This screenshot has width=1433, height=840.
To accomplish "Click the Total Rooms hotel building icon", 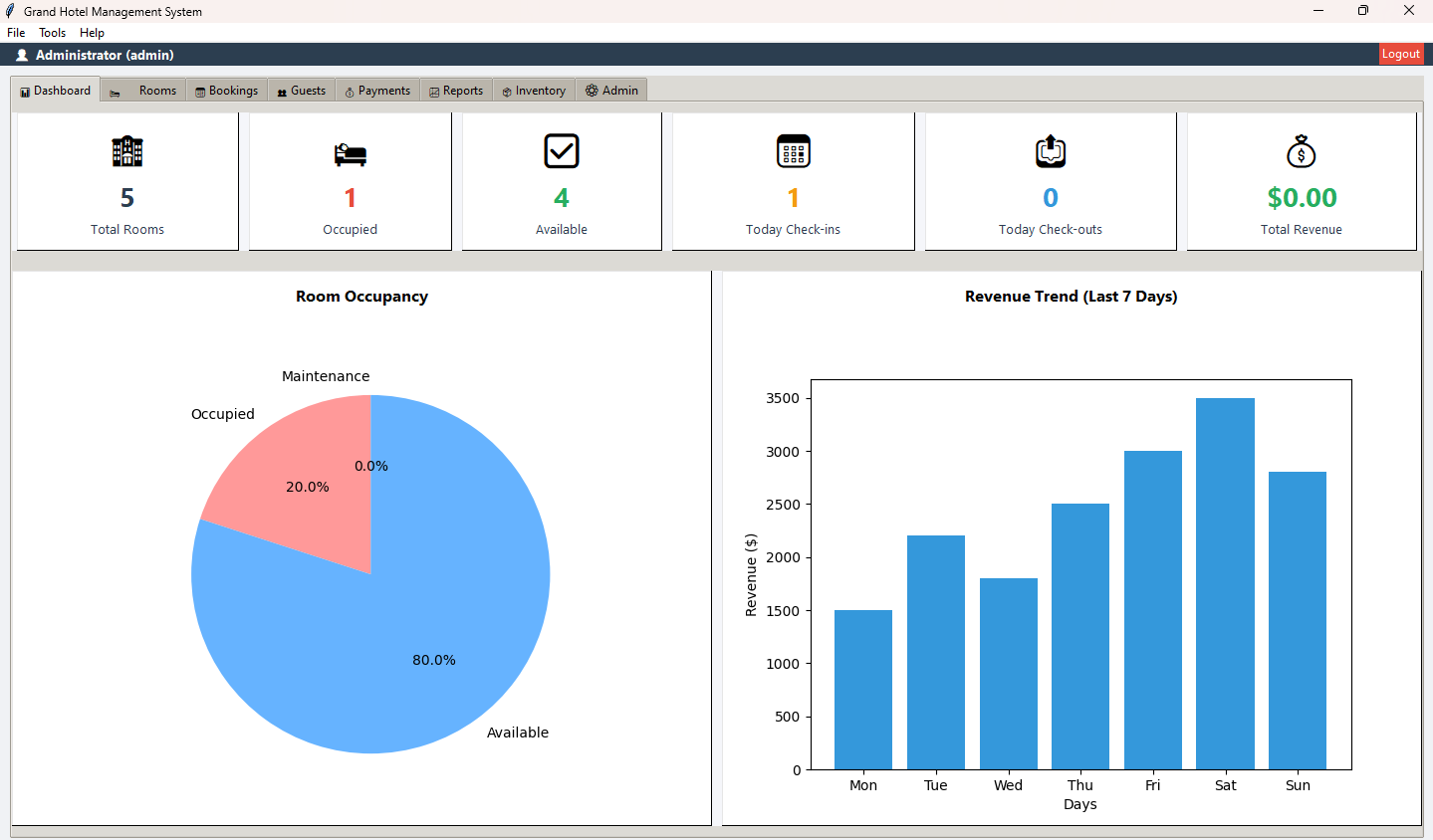I will tap(127, 151).
